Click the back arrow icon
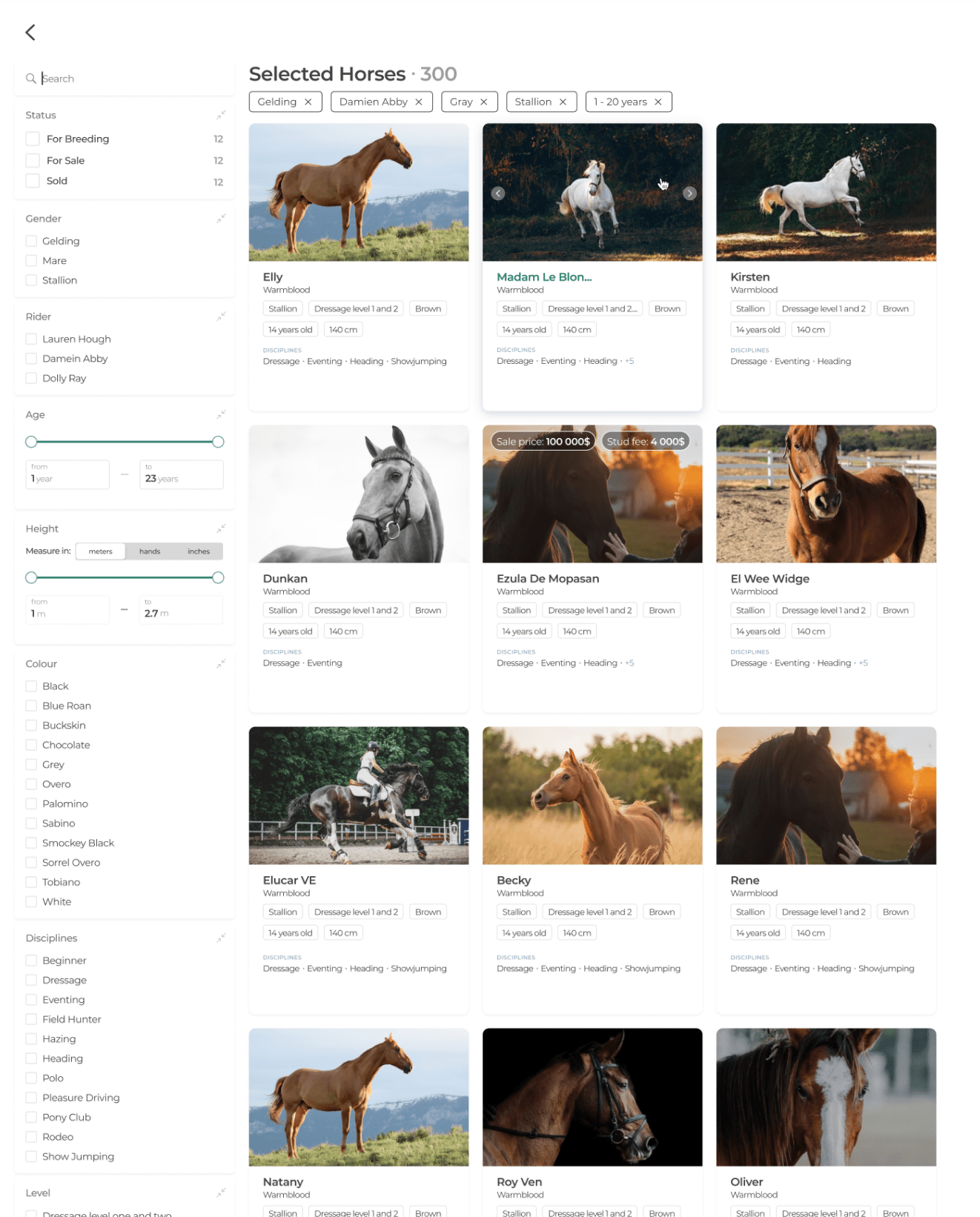The width and height of the screenshot is (980, 1217). pos(30,32)
